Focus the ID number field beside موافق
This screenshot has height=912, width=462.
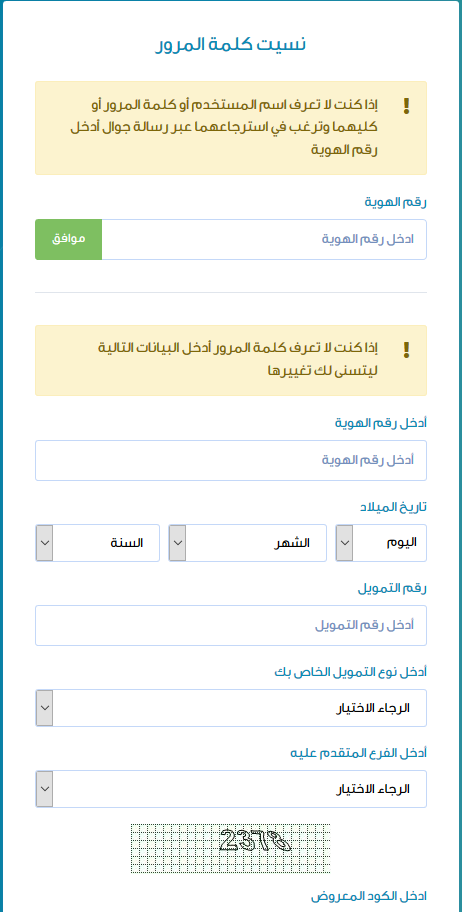pos(264,239)
